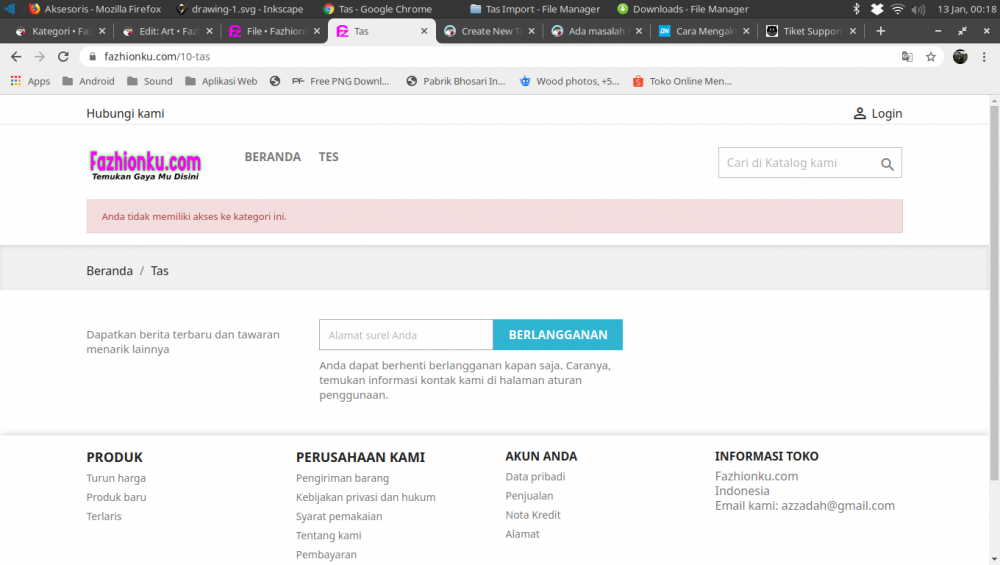Switch to Tas Import File Manager window
Image resolution: width=1000 pixels, height=565 pixels.
(x=534, y=9)
